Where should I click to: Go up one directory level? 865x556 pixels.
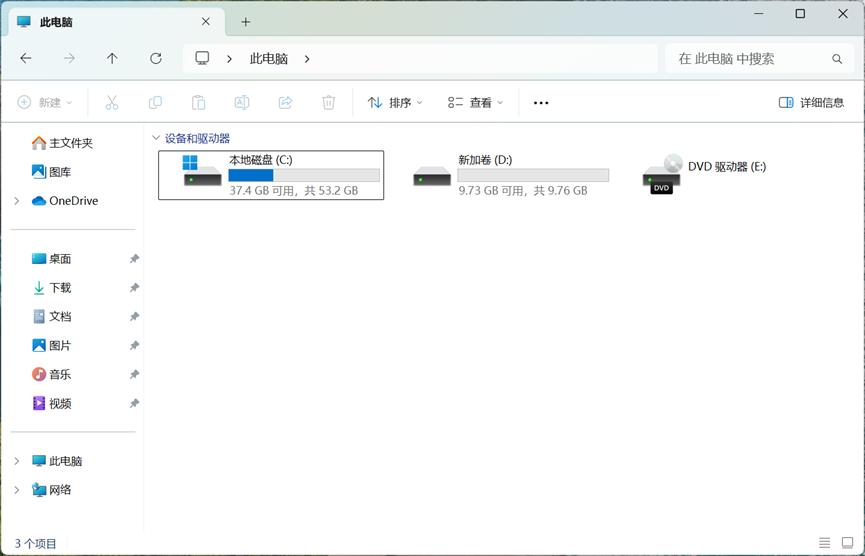(x=112, y=59)
